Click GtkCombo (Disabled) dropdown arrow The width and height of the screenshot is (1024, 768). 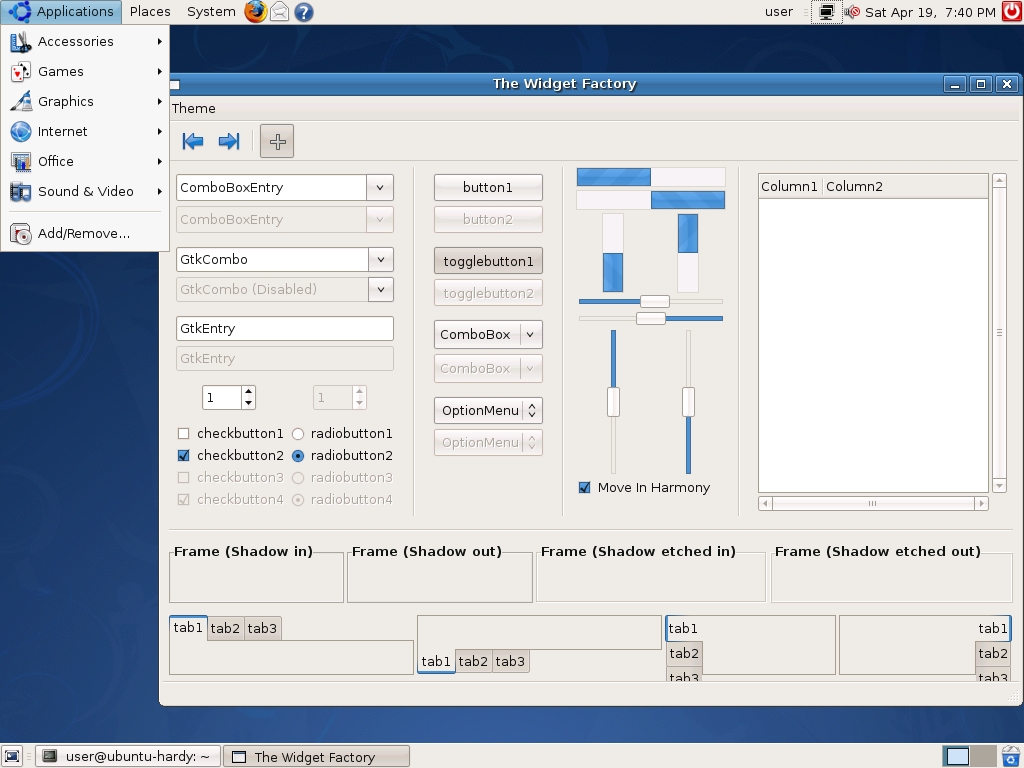[381, 289]
